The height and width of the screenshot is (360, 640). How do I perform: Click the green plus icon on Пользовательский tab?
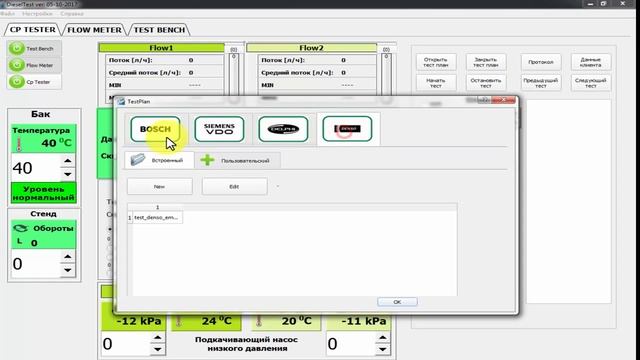click(207, 160)
